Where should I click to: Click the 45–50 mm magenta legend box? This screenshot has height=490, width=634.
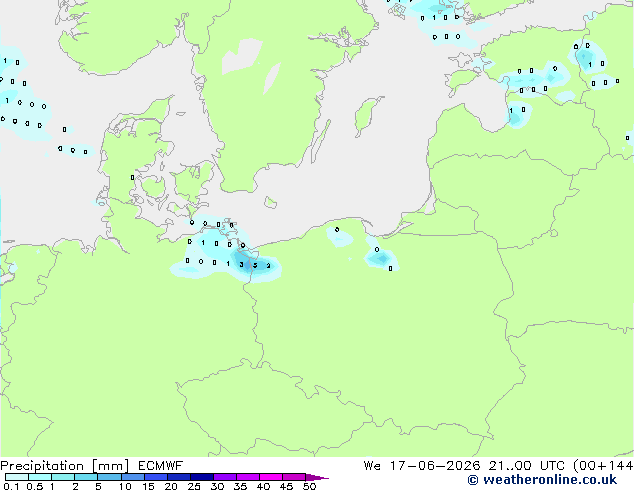point(294,477)
